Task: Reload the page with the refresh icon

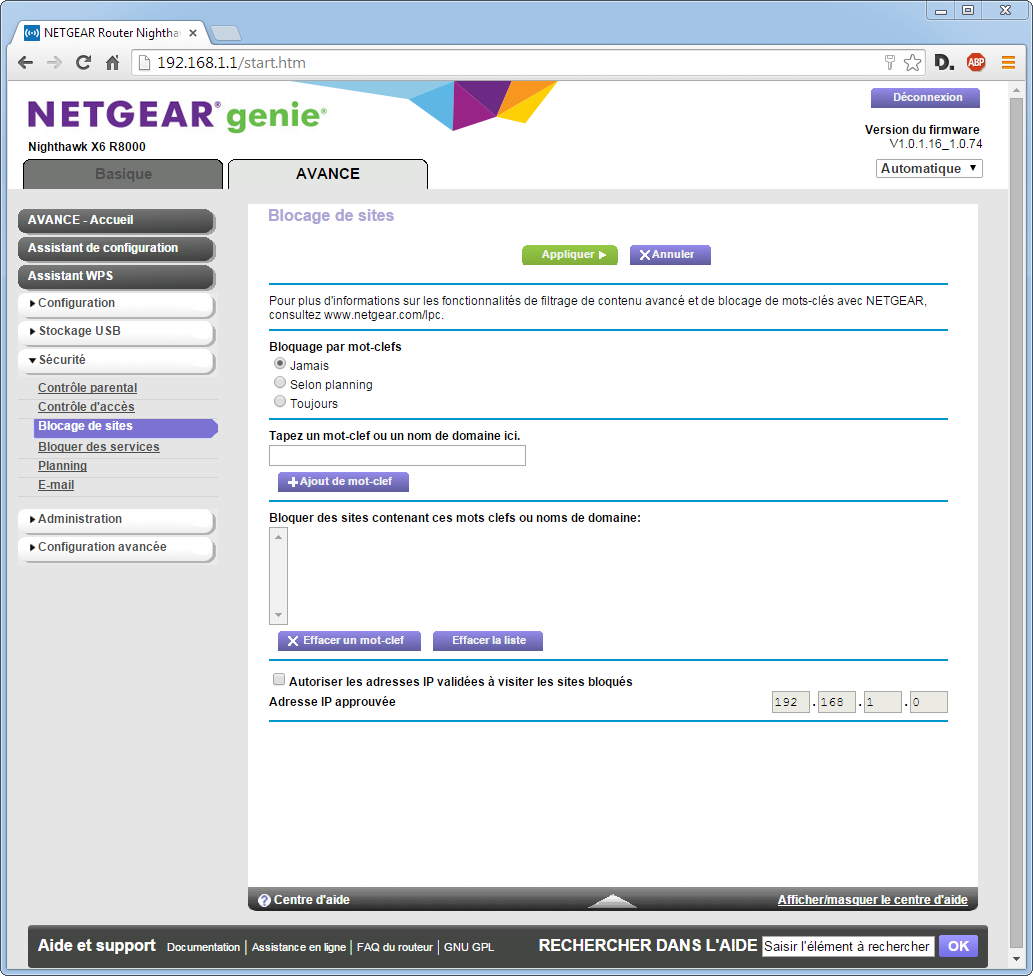Action: [x=84, y=63]
